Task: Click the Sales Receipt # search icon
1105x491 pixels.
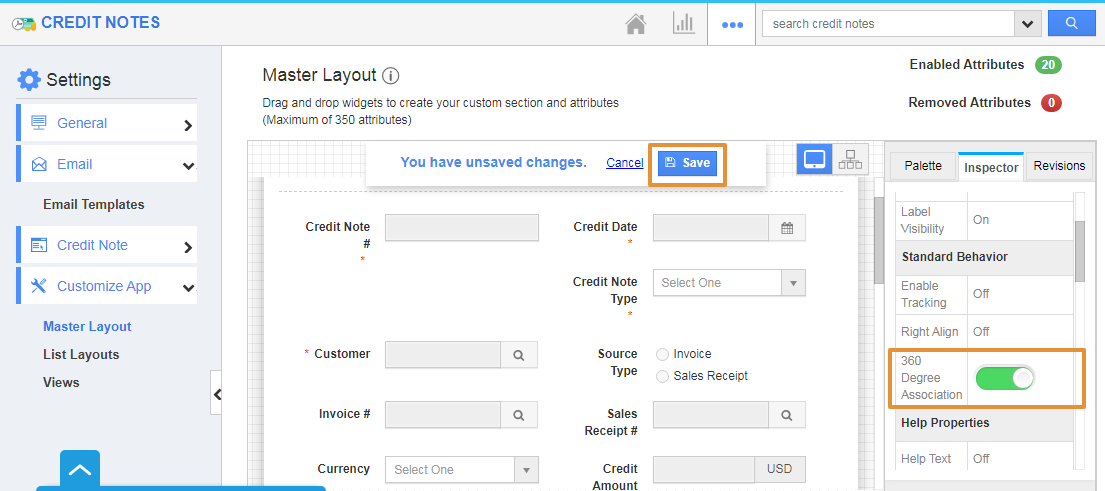Action: [x=787, y=415]
